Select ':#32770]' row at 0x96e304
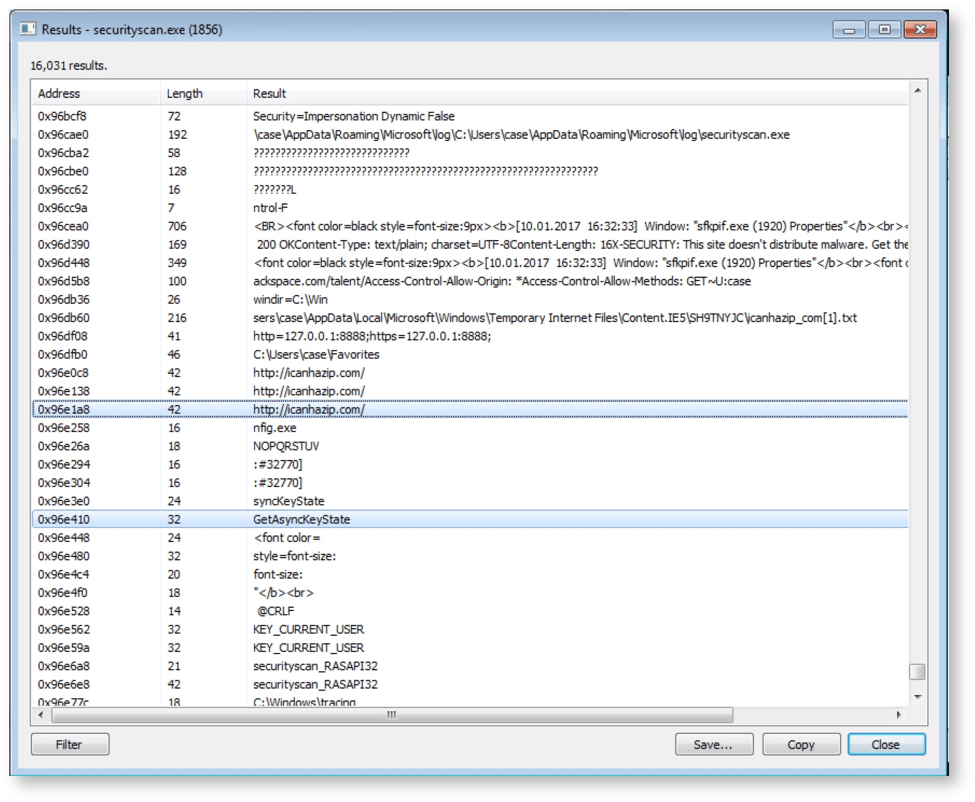 [x=470, y=483]
